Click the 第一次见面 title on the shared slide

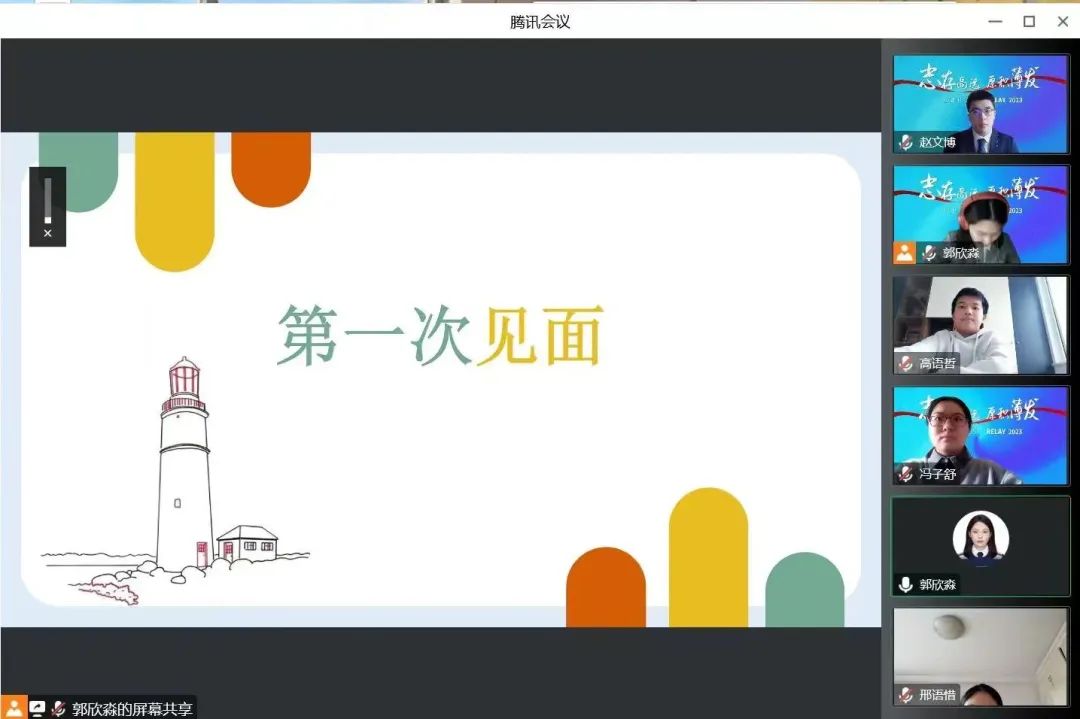440,336
